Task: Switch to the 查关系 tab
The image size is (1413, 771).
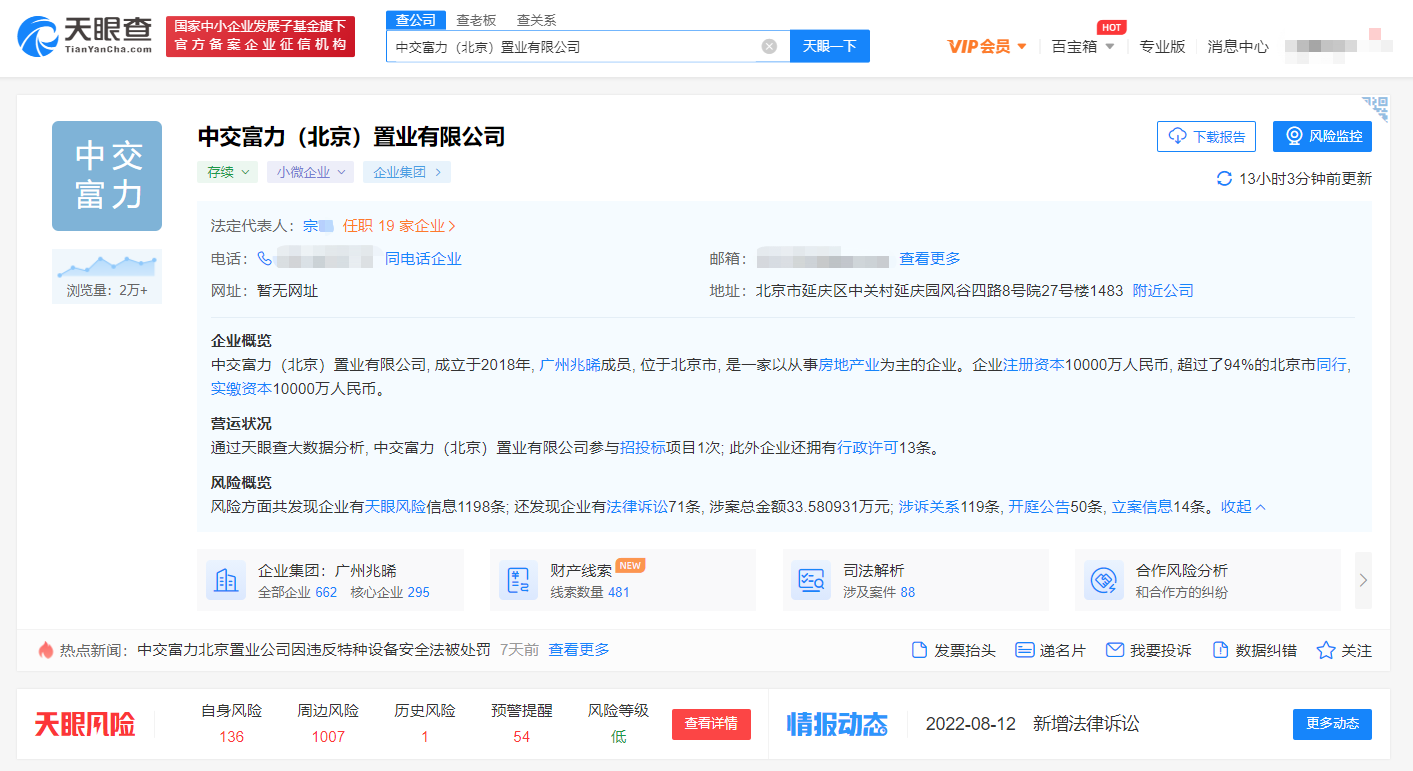Action: coord(537,20)
